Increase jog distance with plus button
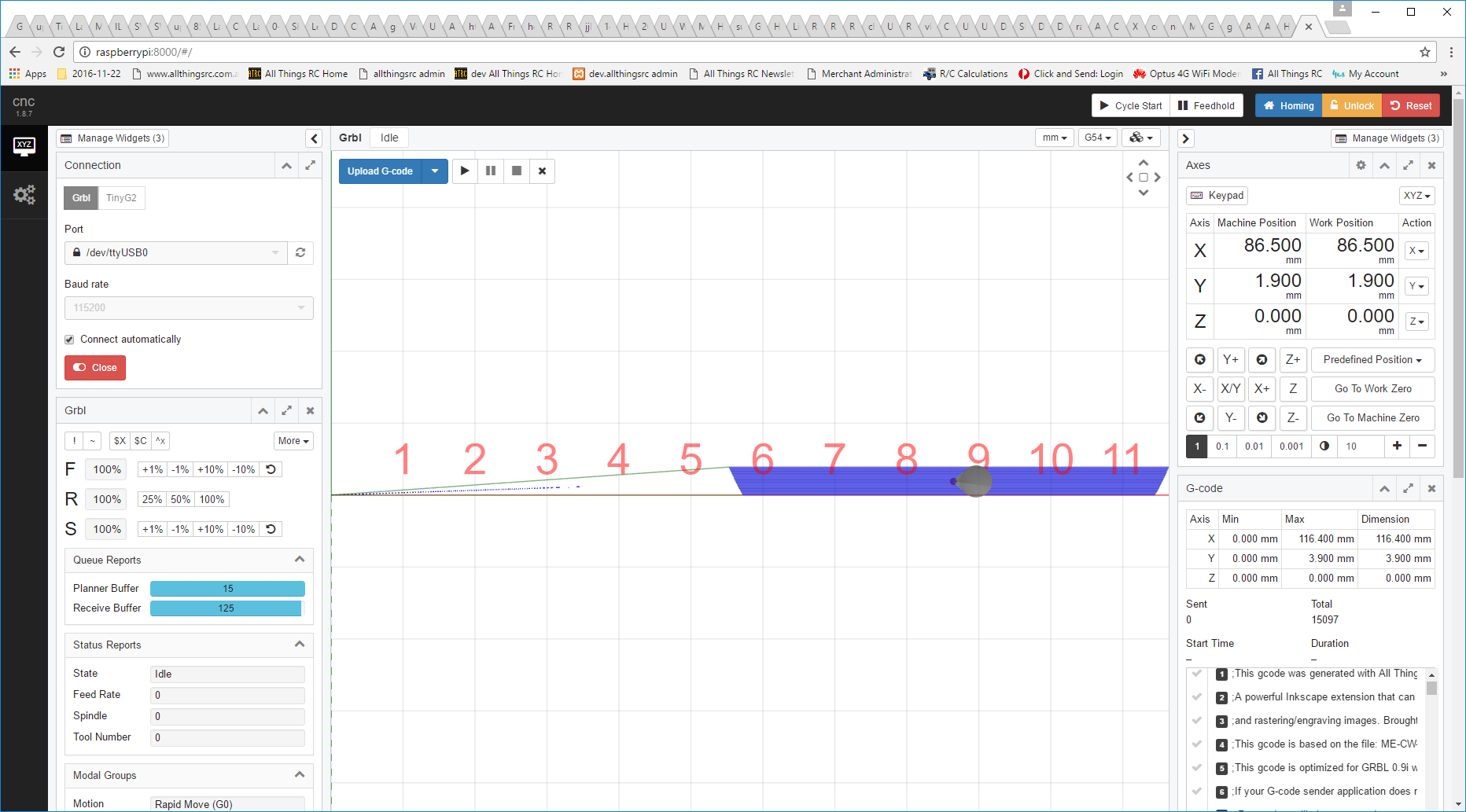 [x=1397, y=446]
